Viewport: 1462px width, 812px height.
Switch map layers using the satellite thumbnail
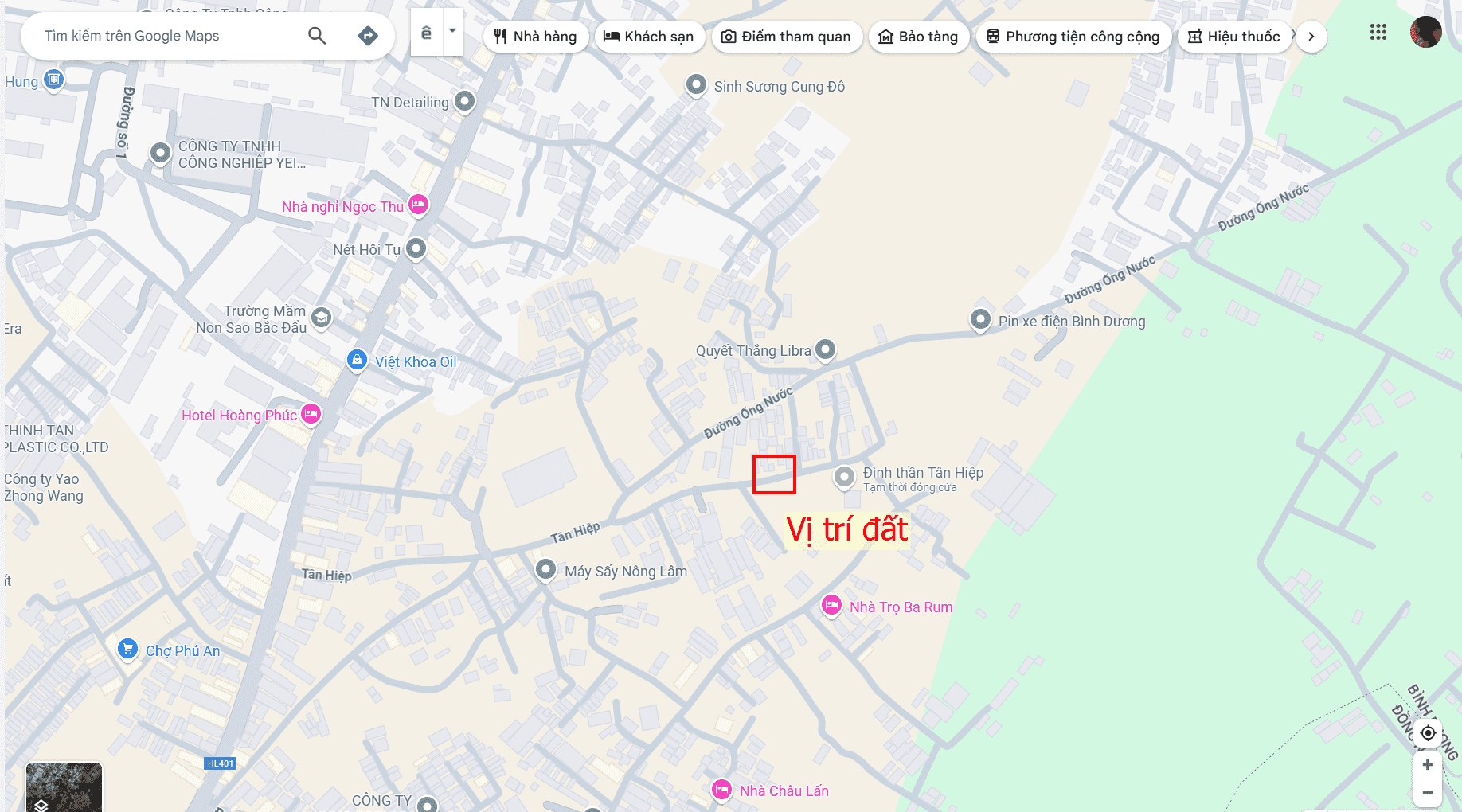point(64,787)
